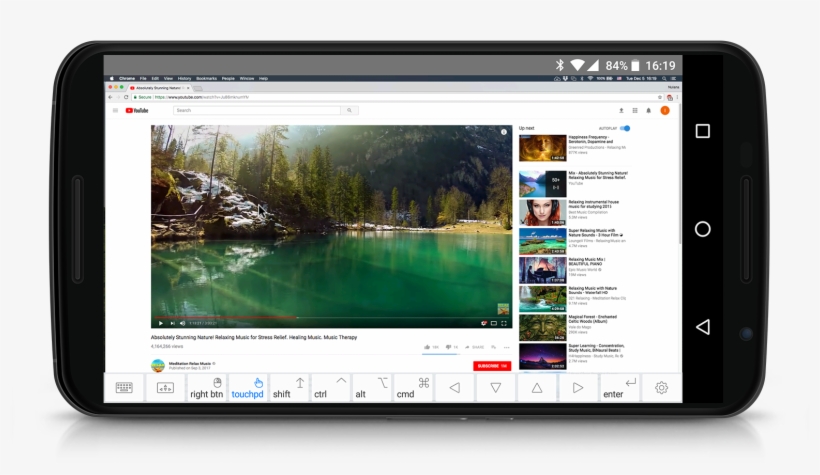
Task: Click the video info card icon
Action: [x=504, y=132]
